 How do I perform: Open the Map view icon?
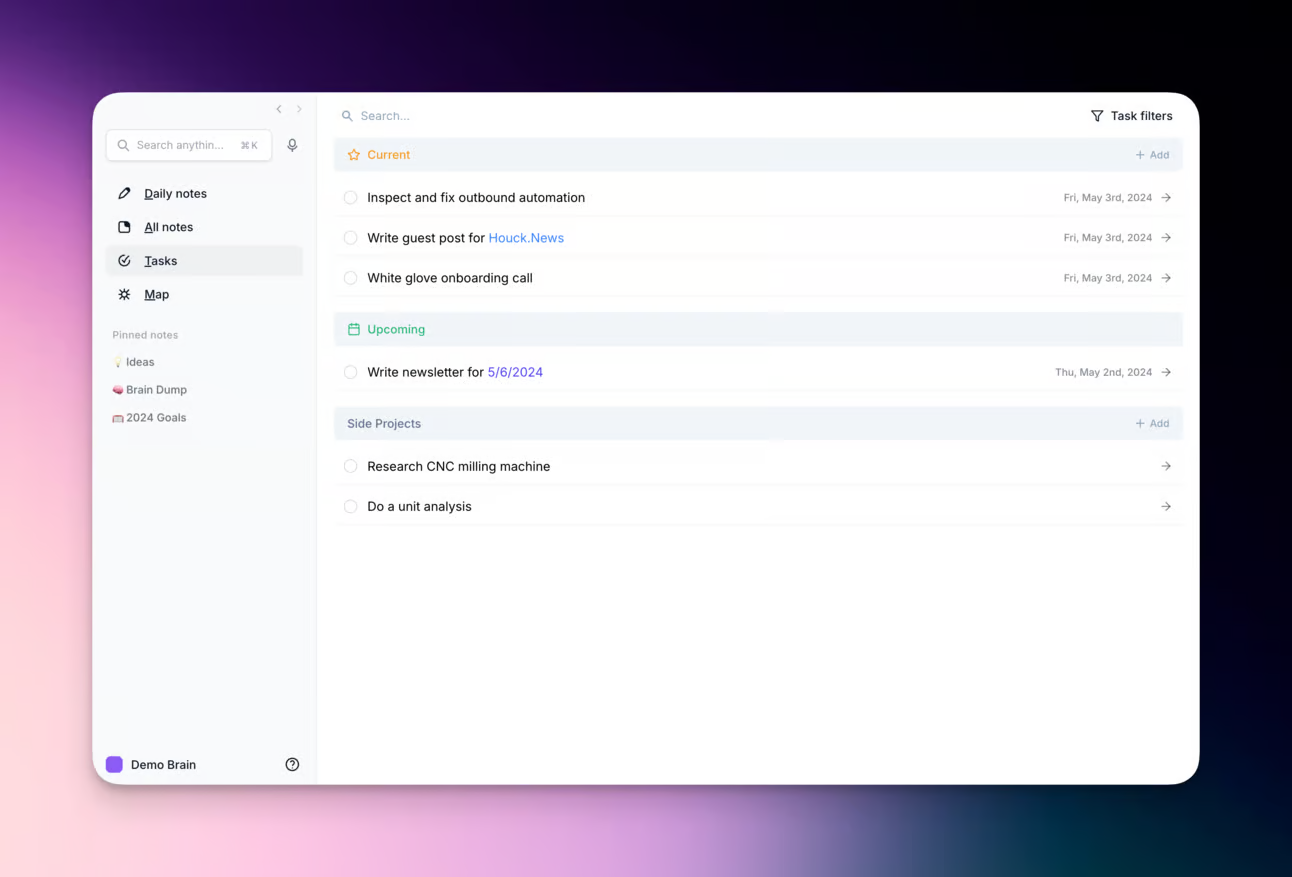(x=124, y=294)
